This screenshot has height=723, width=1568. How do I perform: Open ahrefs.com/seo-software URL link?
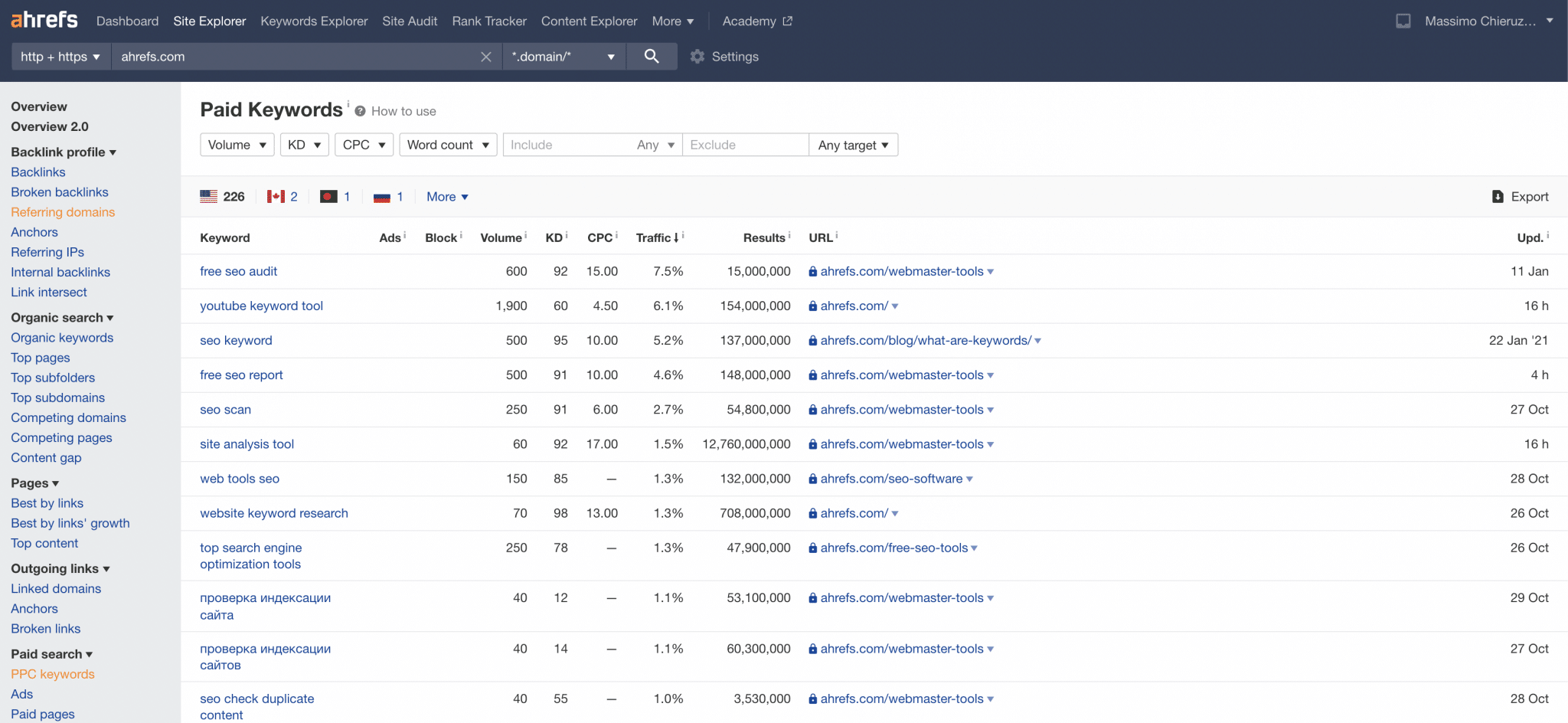click(x=891, y=479)
